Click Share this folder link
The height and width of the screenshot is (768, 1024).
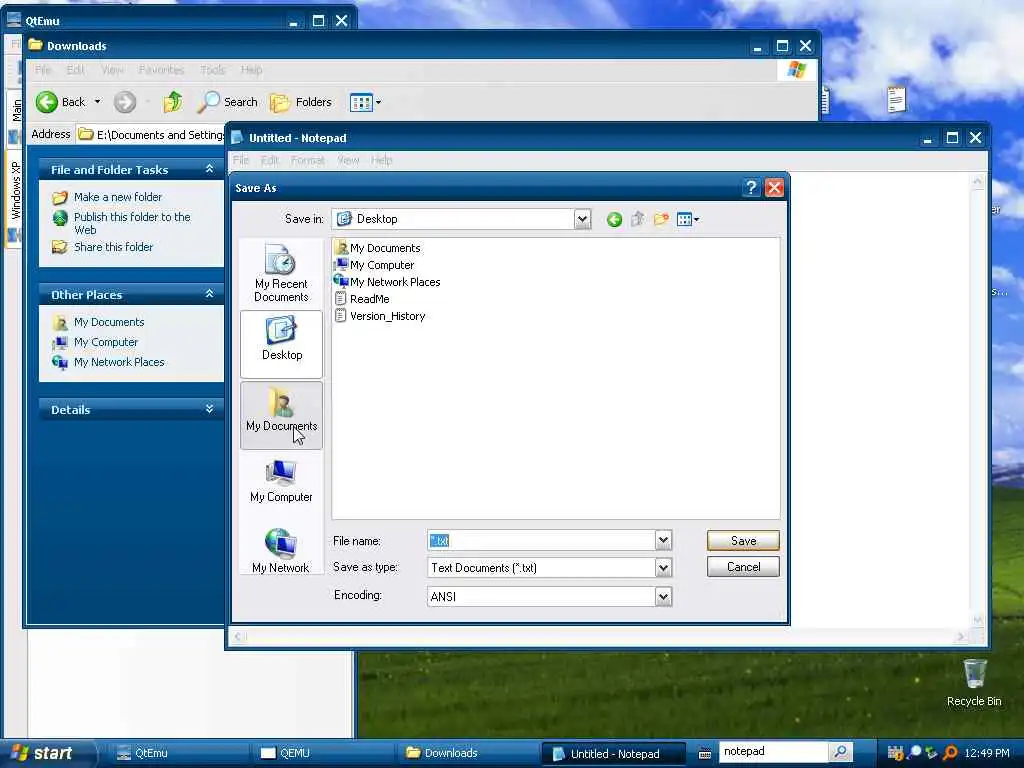(x=113, y=247)
